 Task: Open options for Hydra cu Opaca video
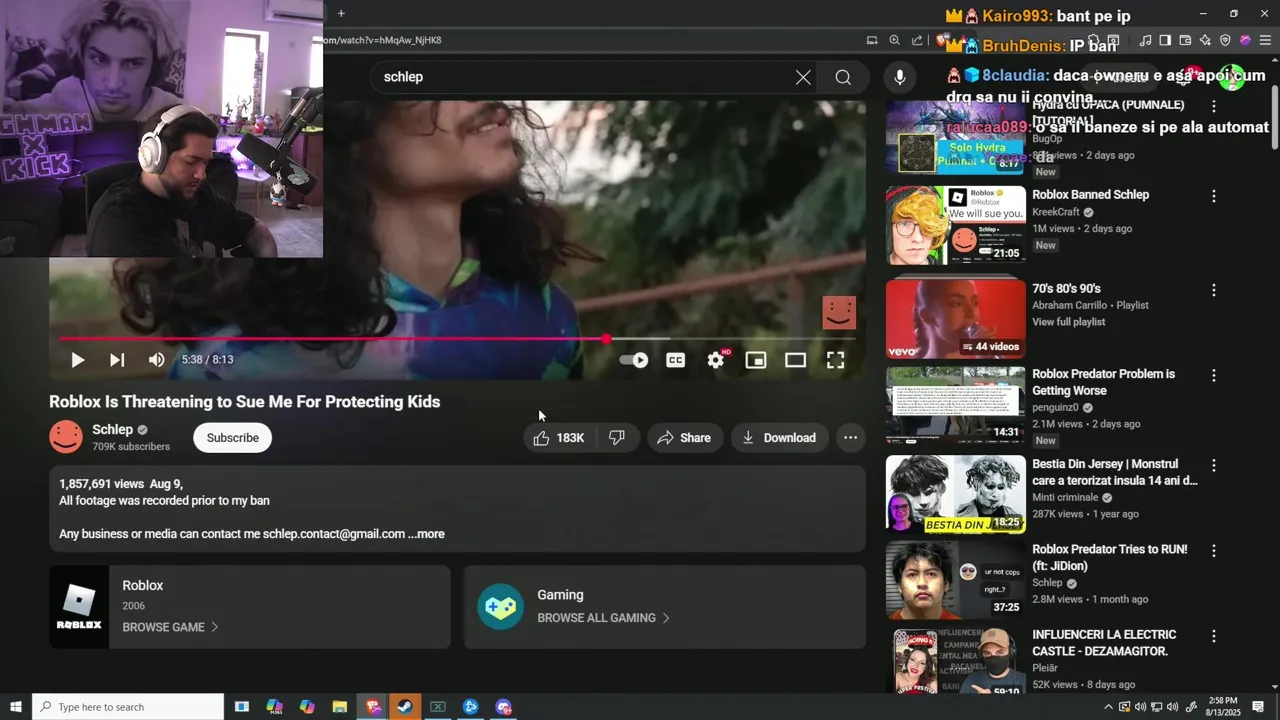(1214, 106)
